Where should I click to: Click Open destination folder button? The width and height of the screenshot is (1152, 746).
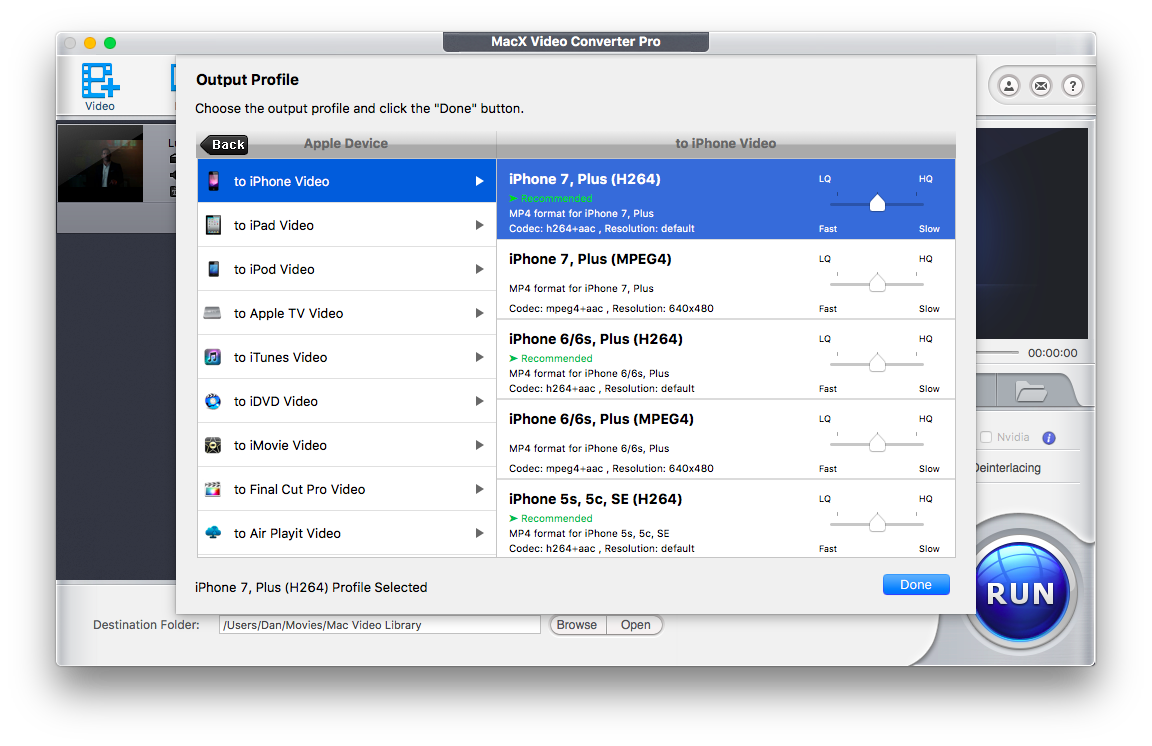636,625
